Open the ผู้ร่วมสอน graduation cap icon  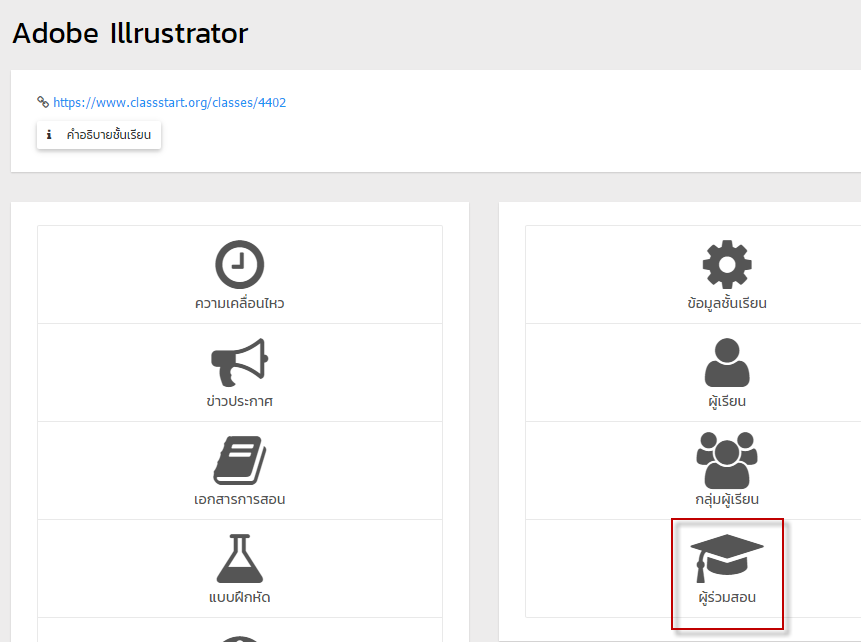(727, 558)
